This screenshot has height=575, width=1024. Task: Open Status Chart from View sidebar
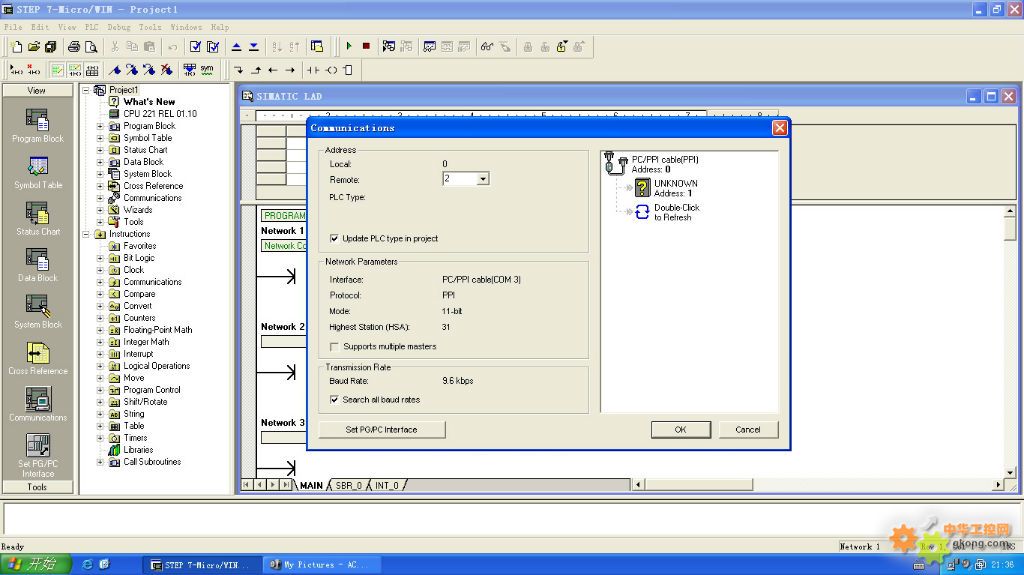tap(37, 219)
